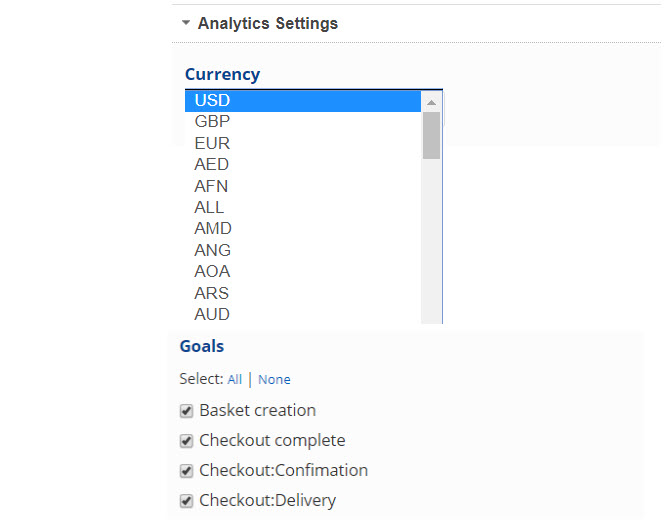
Task: Select GBP currency option
Action: 212,121
